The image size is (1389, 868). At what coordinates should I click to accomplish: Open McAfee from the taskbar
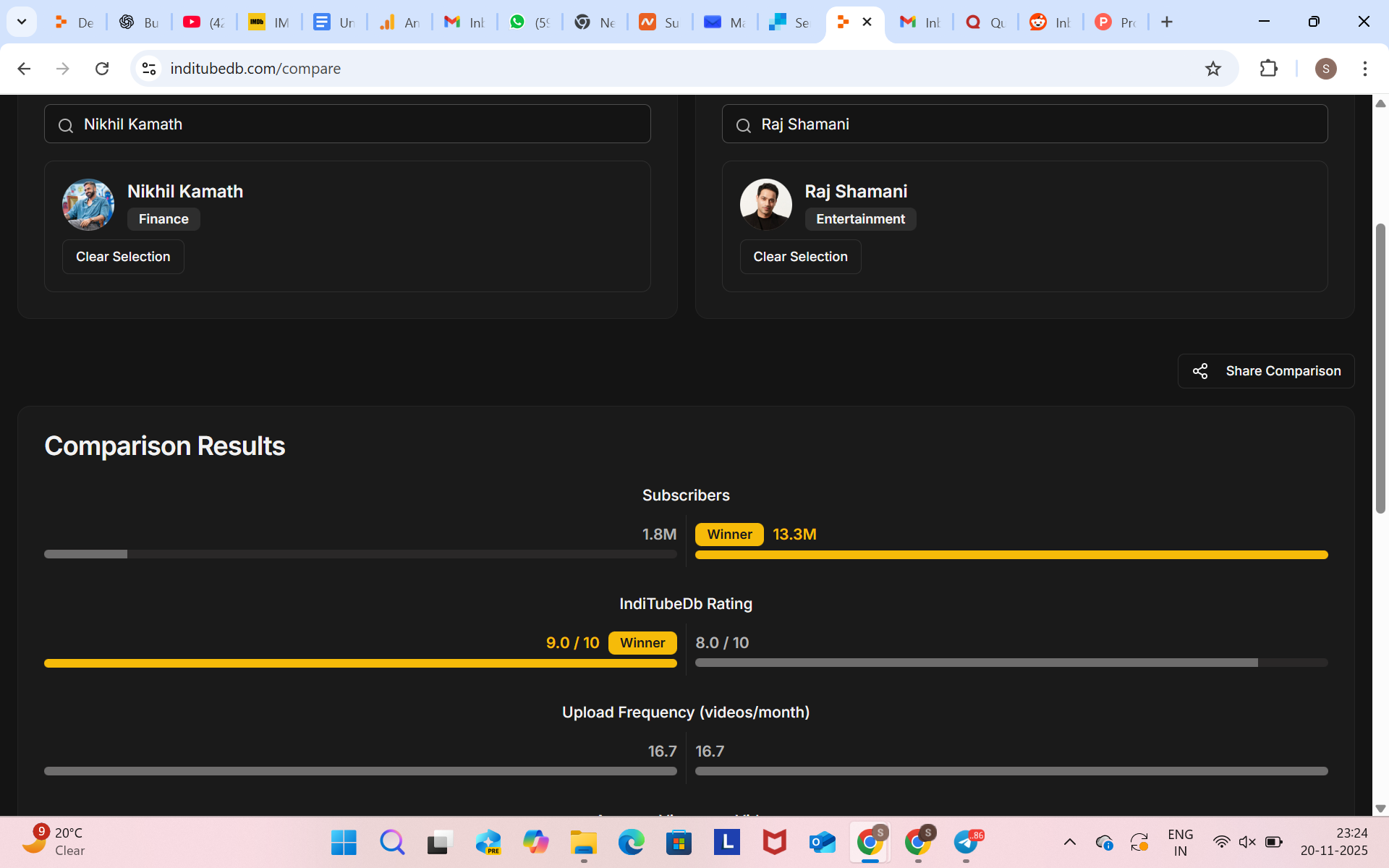pyautogui.click(x=775, y=842)
